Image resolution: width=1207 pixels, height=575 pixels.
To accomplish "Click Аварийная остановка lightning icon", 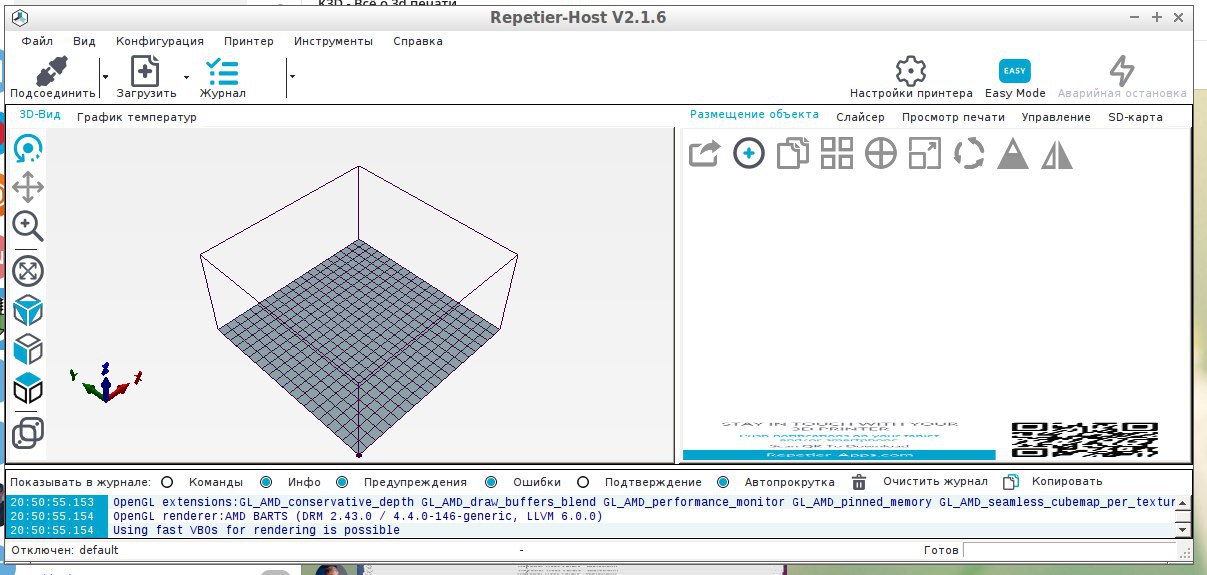I will click(x=1122, y=71).
